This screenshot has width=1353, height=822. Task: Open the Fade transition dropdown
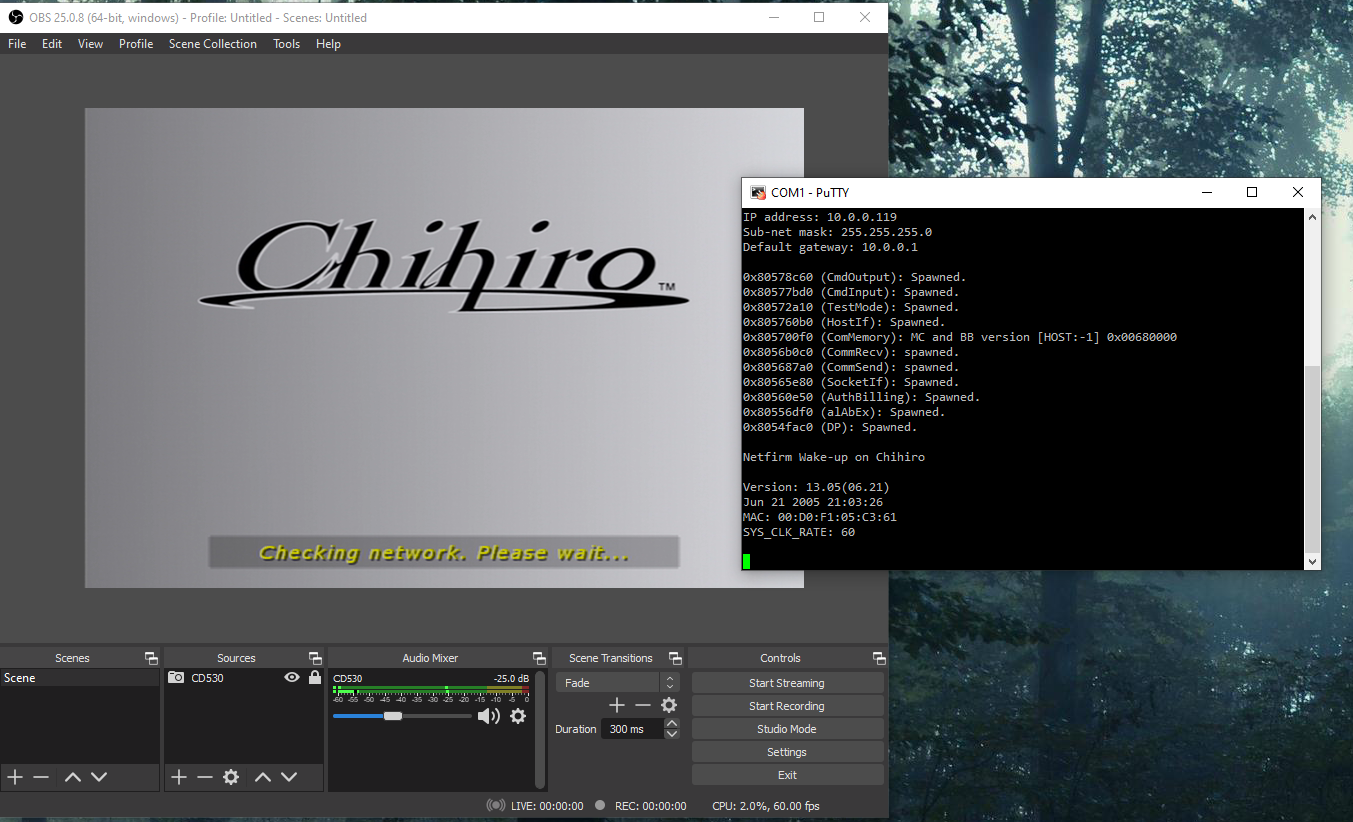[617, 682]
